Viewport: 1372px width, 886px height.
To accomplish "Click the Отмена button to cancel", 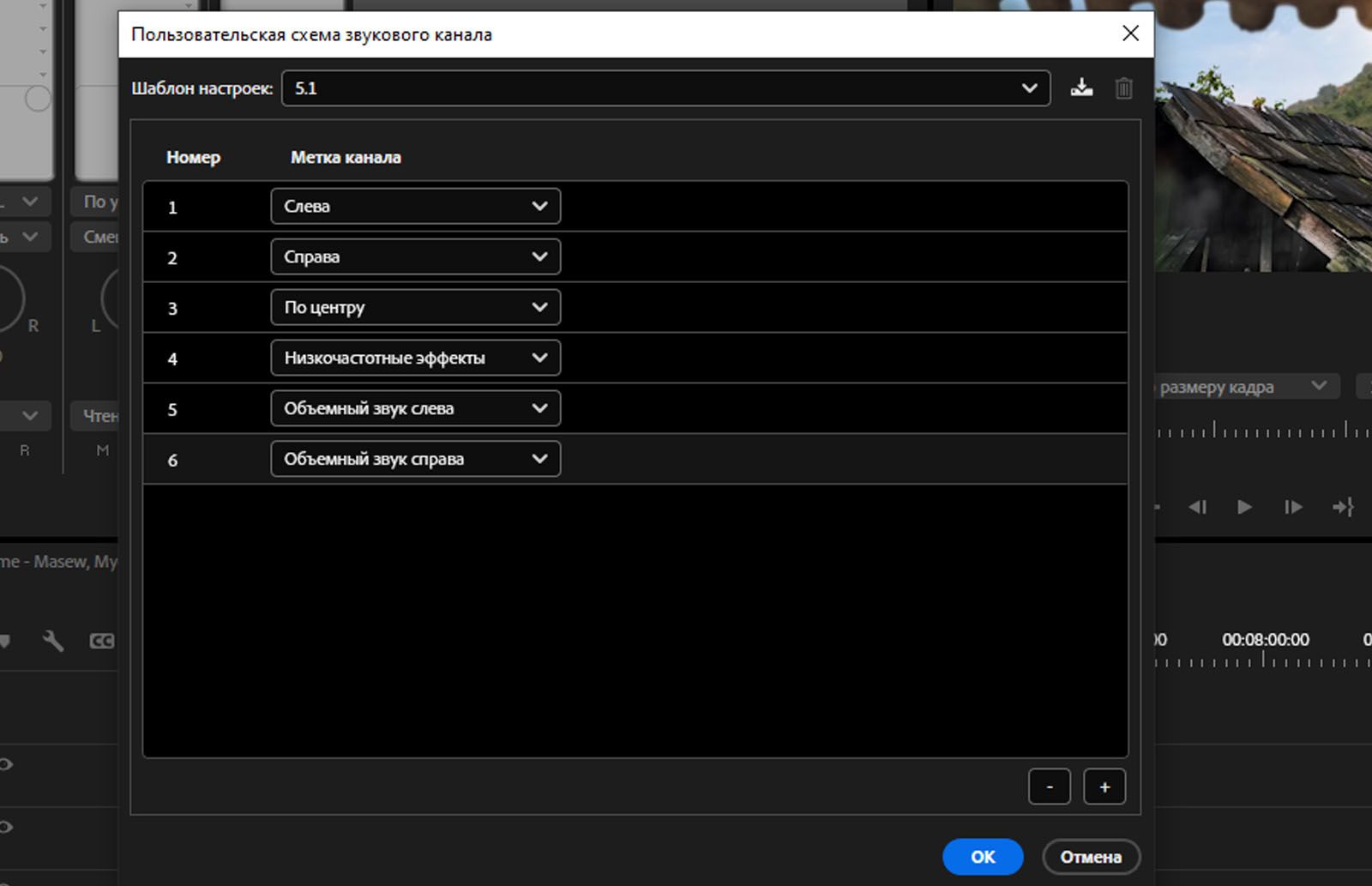I will click(1091, 857).
